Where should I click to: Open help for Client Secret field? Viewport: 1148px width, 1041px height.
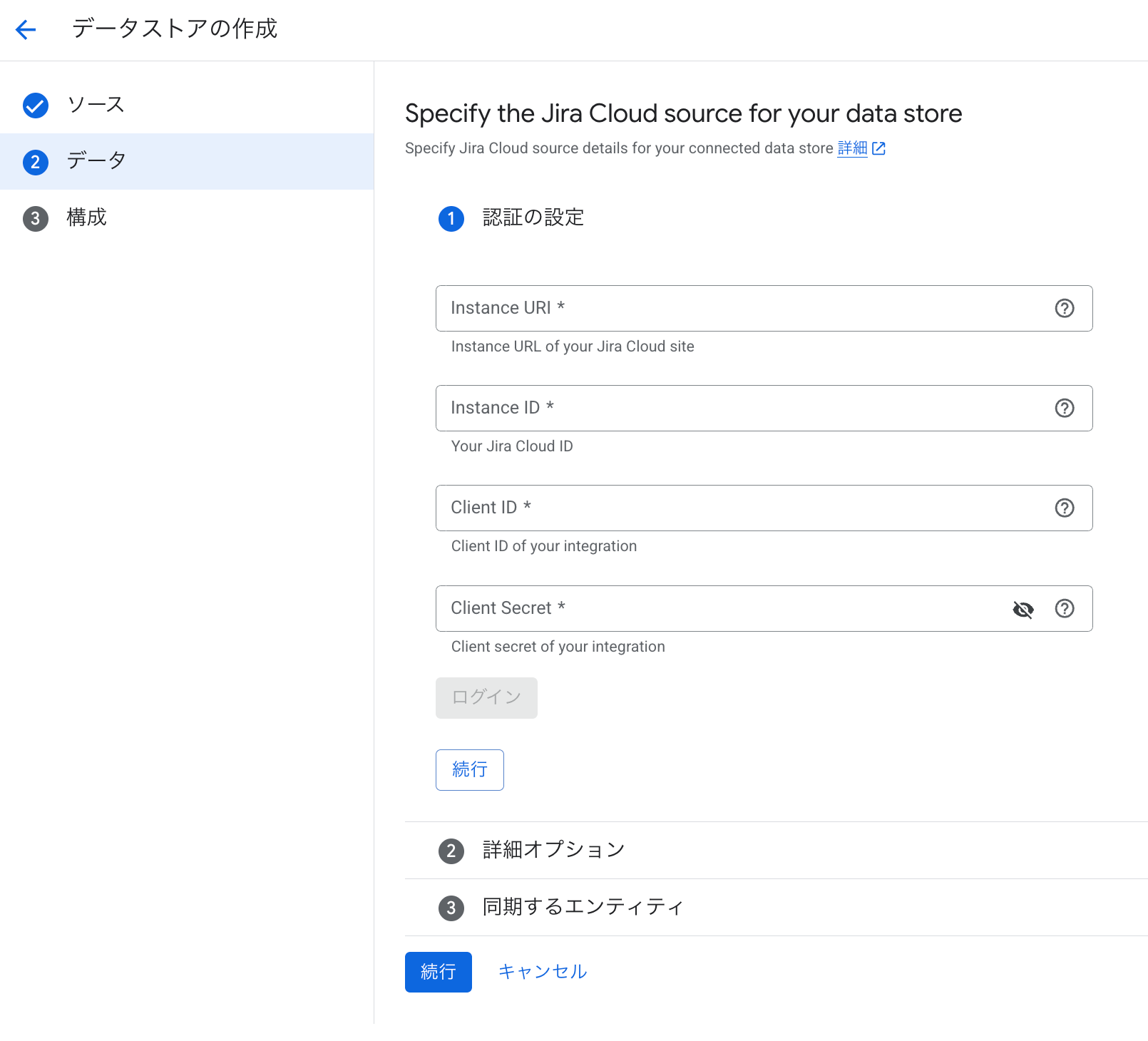tap(1065, 608)
